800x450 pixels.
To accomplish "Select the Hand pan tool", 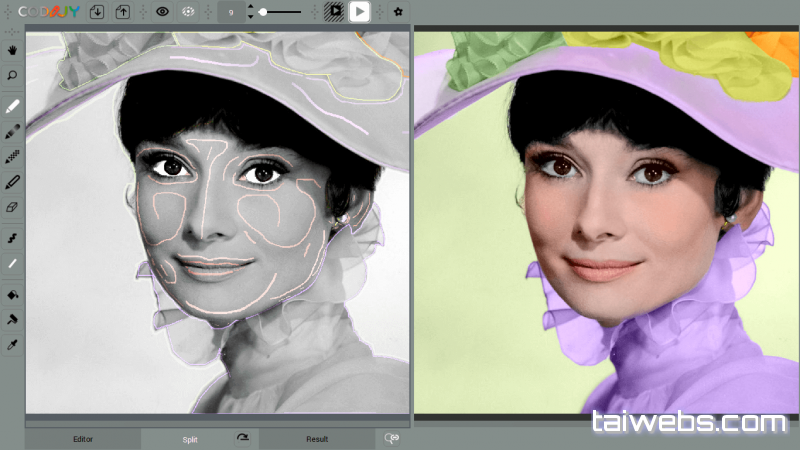I will pos(12,49).
